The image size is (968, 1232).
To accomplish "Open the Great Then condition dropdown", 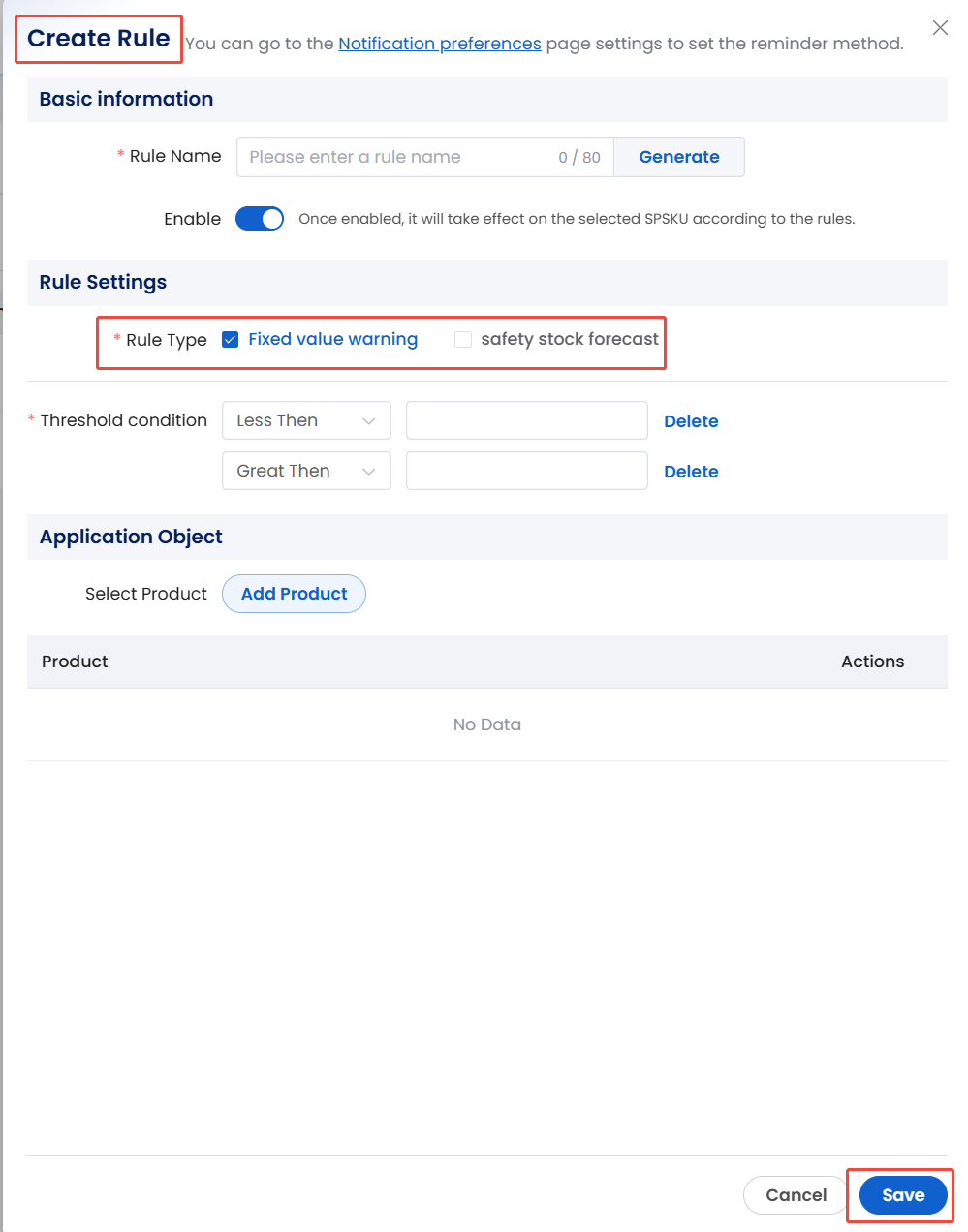I will pyautogui.click(x=306, y=471).
